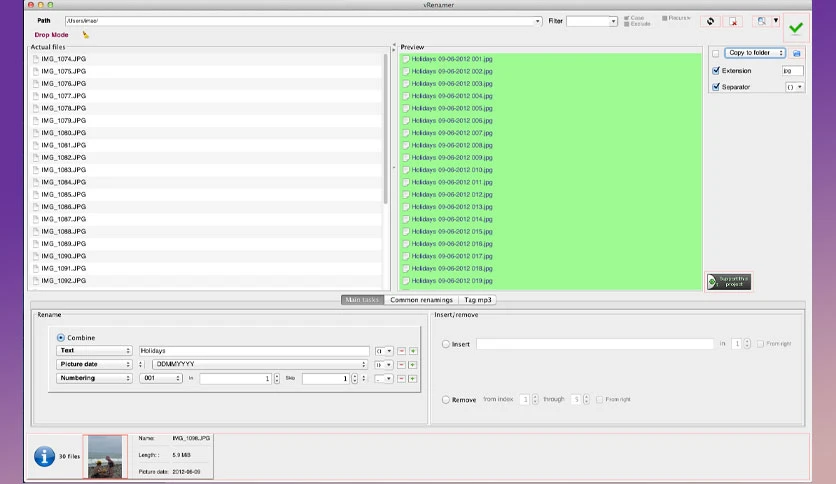Switch to the Main tasks tab
Screen dimensions: 836x484
(x=362, y=300)
